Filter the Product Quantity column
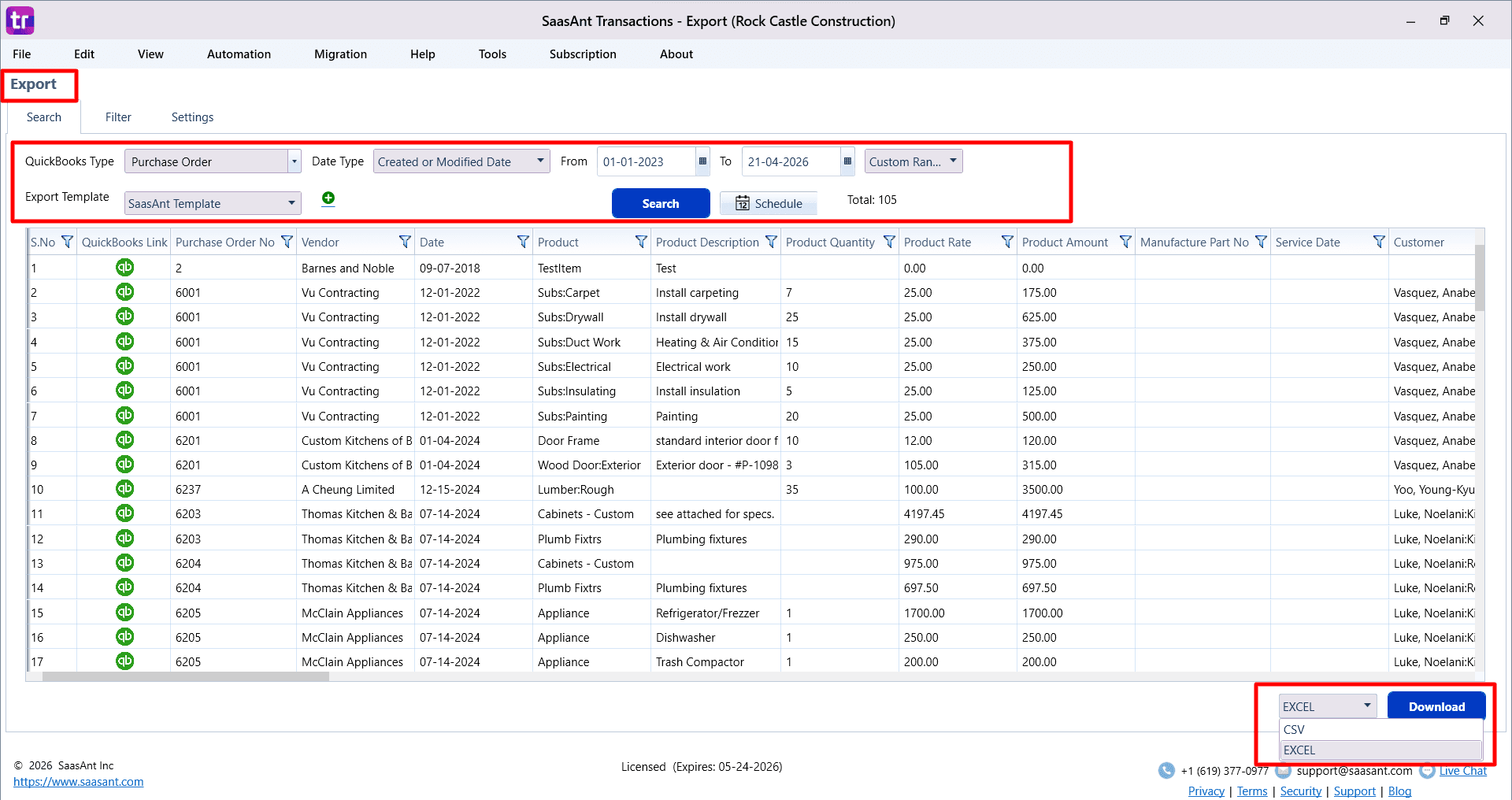This screenshot has width=1512, height=800. click(x=889, y=242)
